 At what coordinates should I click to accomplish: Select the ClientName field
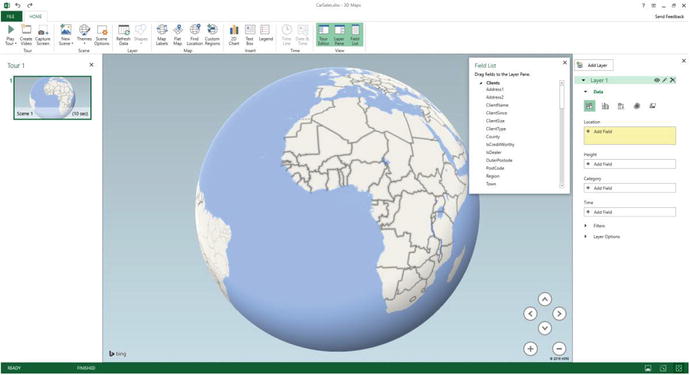(497, 105)
